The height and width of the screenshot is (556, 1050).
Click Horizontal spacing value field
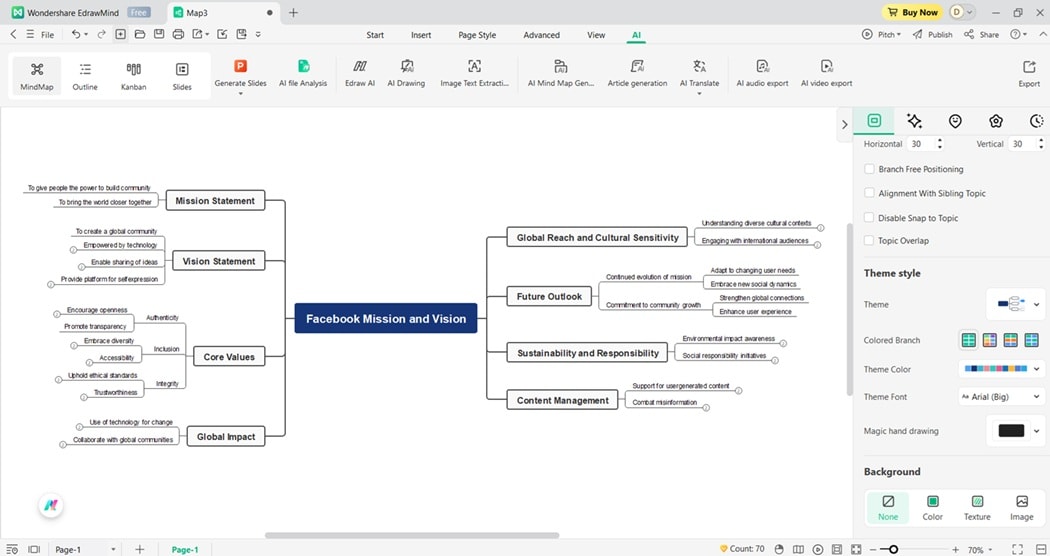tap(920, 144)
